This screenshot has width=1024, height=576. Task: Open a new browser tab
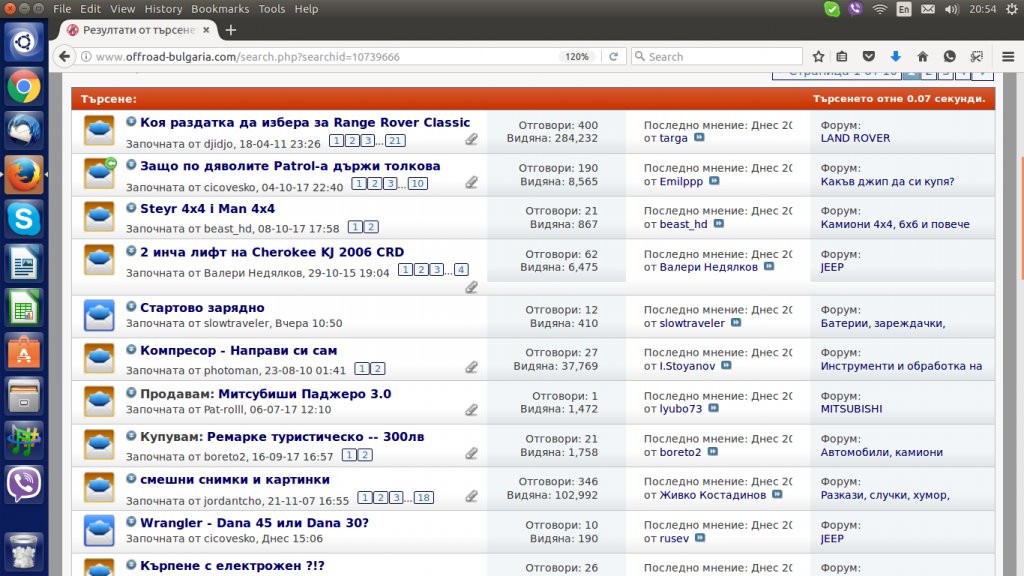click(x=231, y=30)
